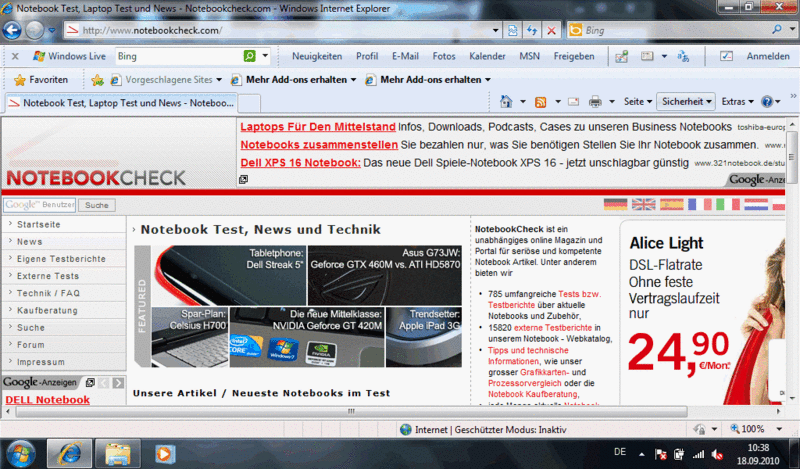Click Kalender in Windows Live toolbar
Image resolution: width=800 pixels, height=469 pixels.
[x=487, y=56]
